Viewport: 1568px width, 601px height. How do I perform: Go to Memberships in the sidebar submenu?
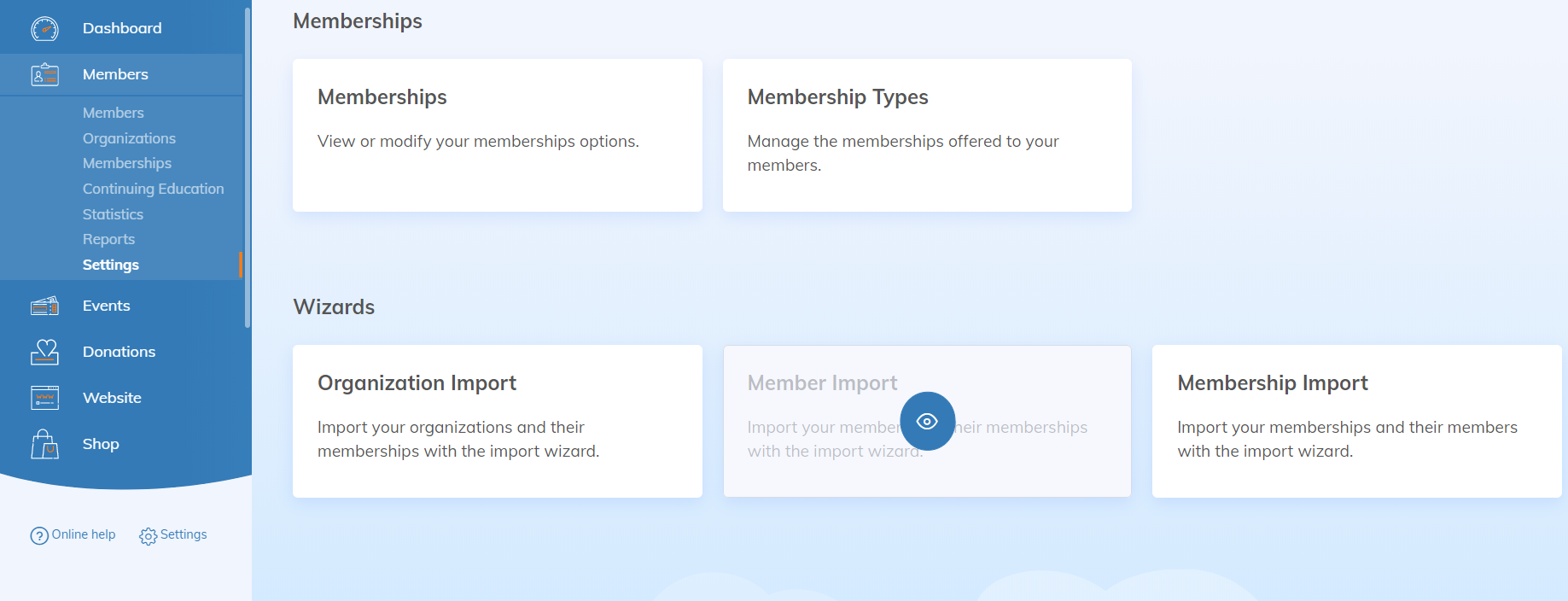(126, 163)
